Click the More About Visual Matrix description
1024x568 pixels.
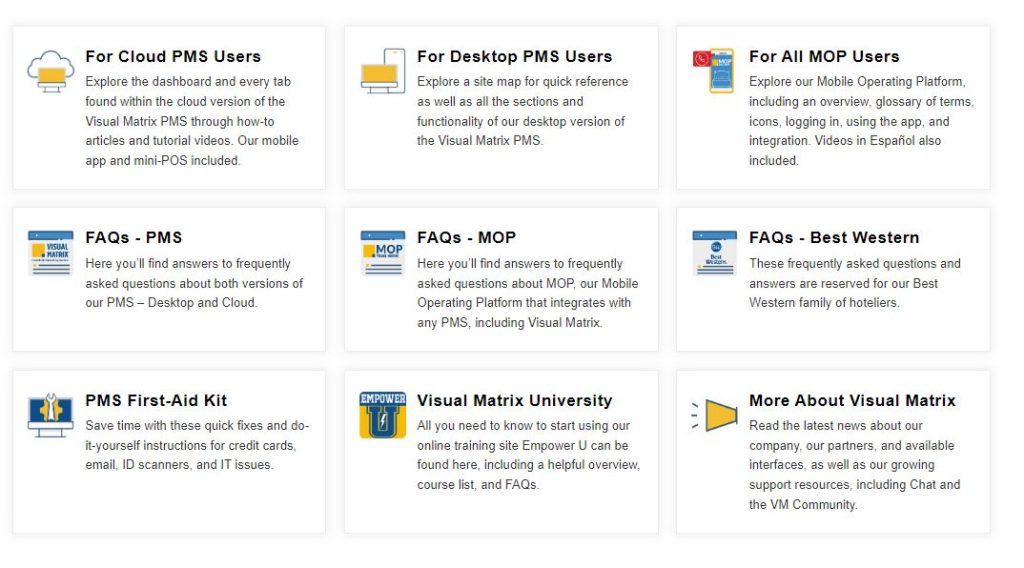854,465
